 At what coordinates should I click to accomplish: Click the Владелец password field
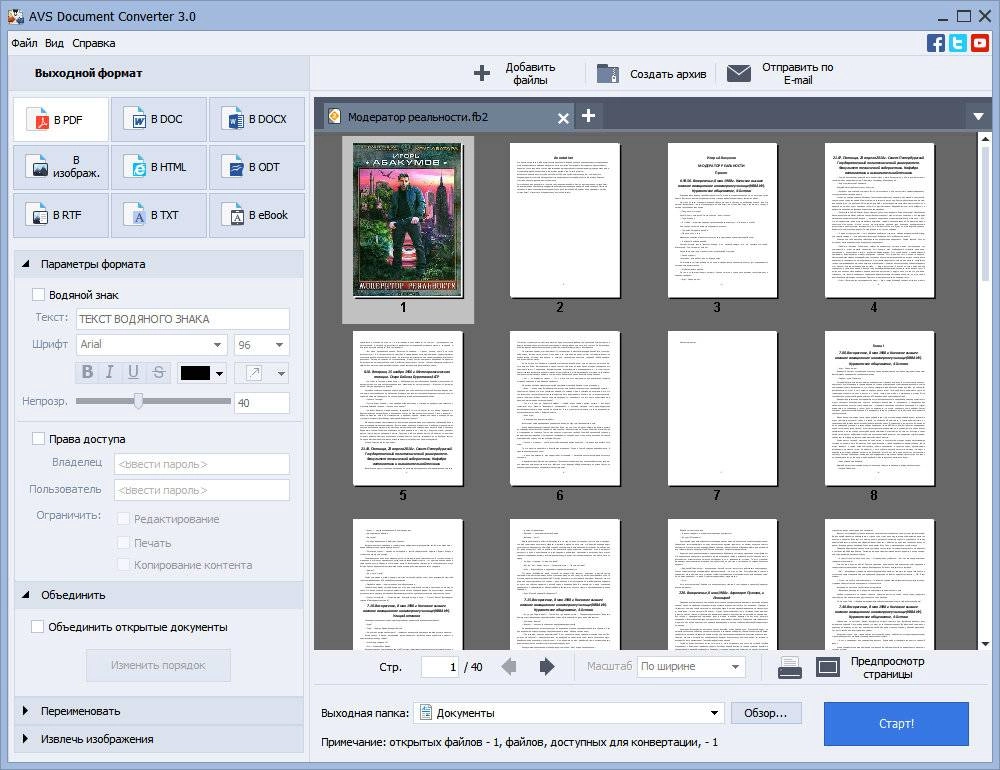pyautogui.click(x=202, y=464)
